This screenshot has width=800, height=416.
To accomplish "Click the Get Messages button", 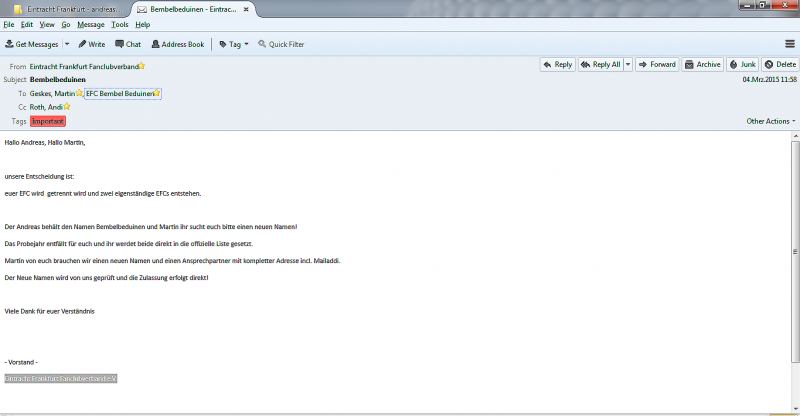I will [32, 44].
